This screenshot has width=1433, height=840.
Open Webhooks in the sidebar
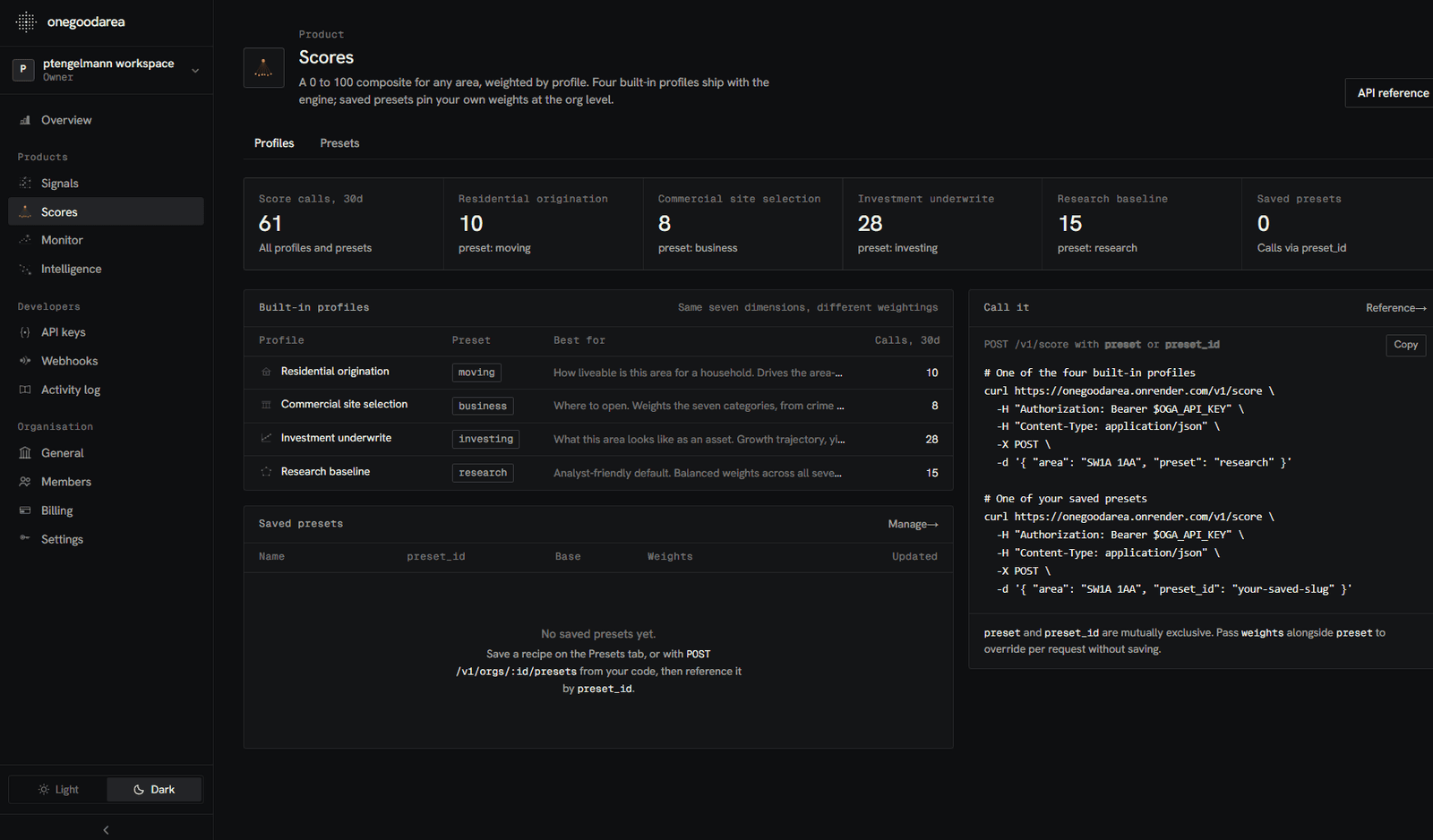click(106, 361)
